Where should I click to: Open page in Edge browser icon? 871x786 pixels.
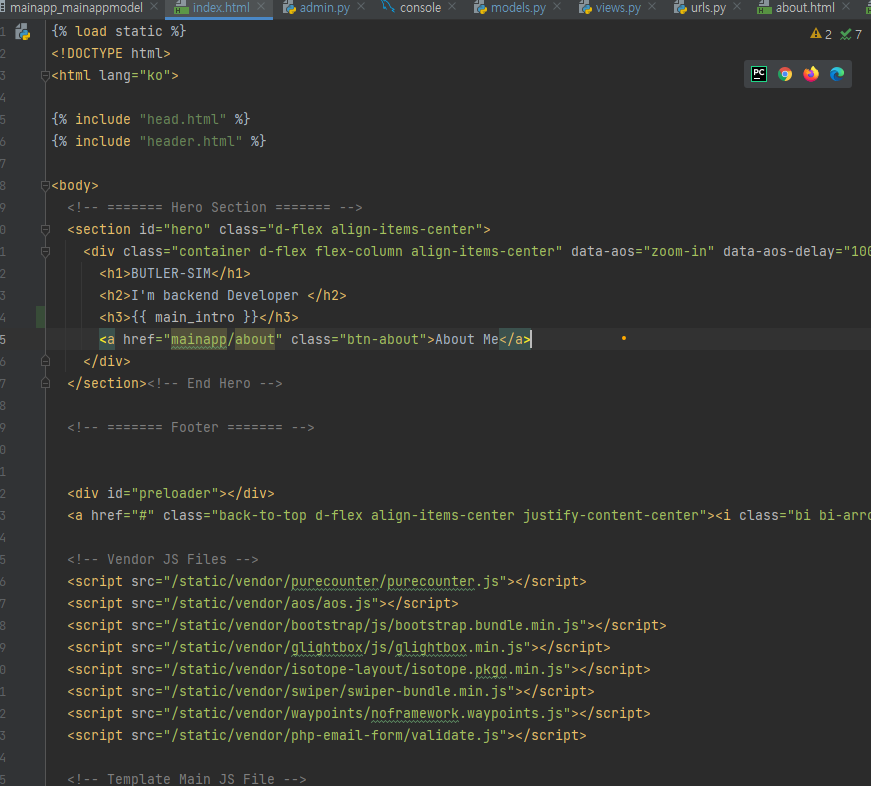[x=837, y=74]
